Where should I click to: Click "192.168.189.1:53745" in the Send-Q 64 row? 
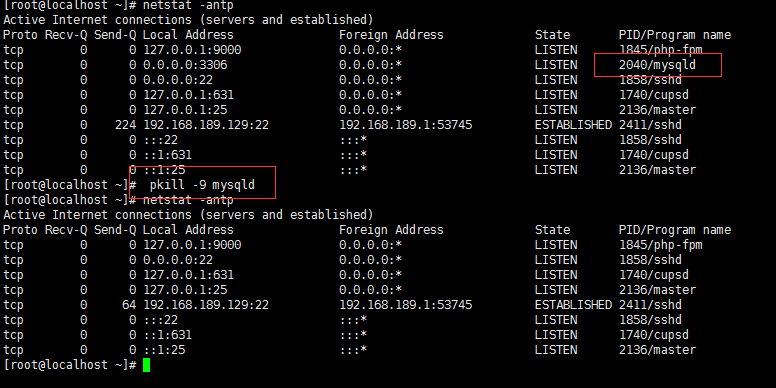pos(405,305)
